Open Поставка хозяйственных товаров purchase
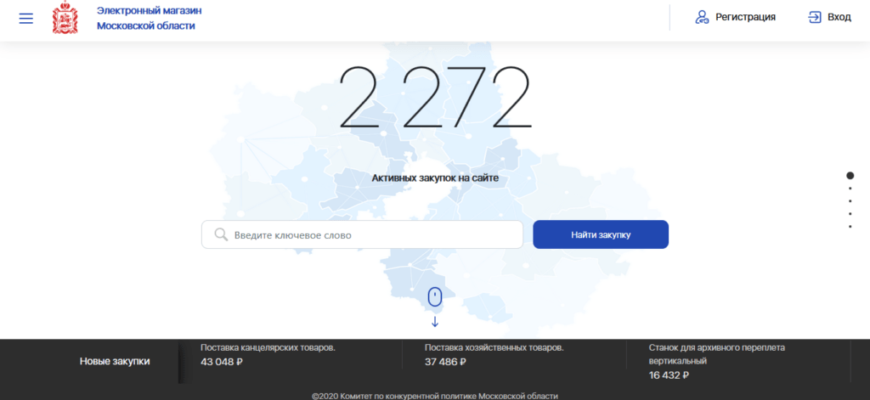Screen dimensions: 870x400 494,348
